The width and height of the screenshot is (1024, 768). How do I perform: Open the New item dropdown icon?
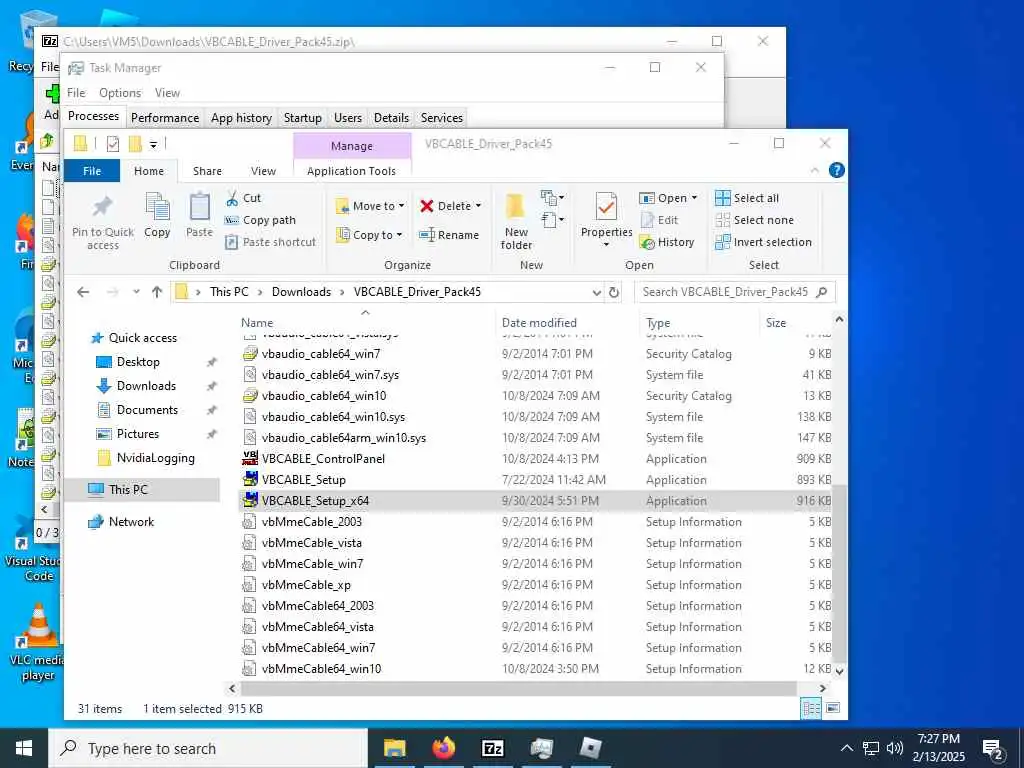click(552, 197)
